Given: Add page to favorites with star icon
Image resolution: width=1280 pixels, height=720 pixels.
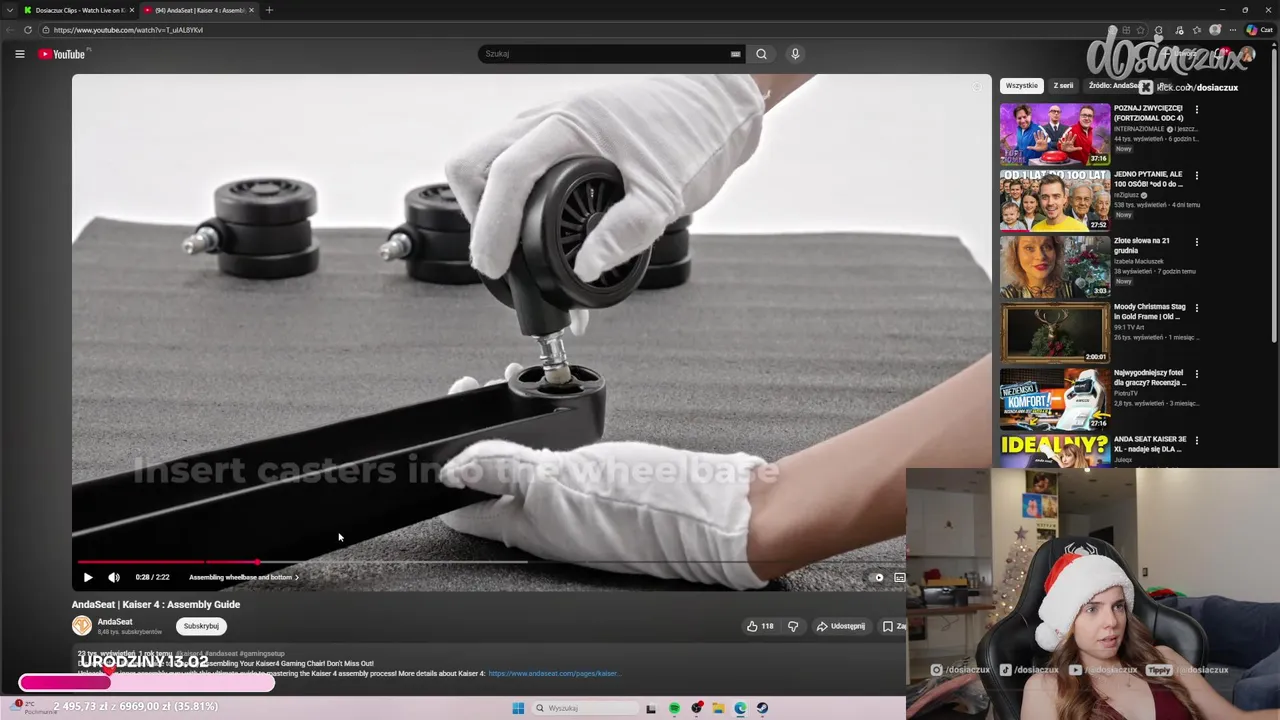Looking at the screenshot, I should pyautogui.click(x=1141, y=30).
